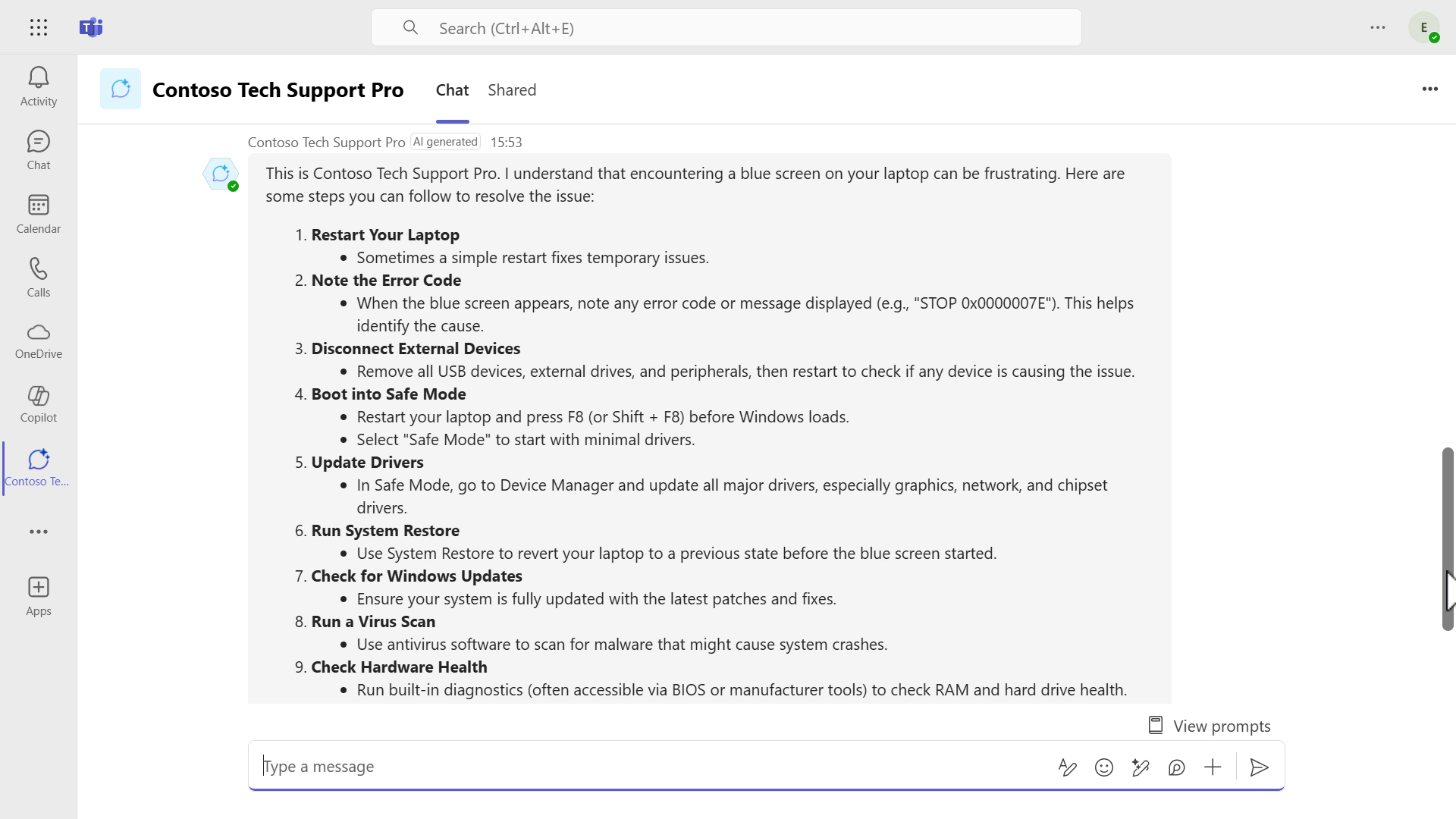This screenshot has width=1456, height=819.
Task: Open Copilot from the left sidebar
Action: pyautogui.click(x=38, y=402)
